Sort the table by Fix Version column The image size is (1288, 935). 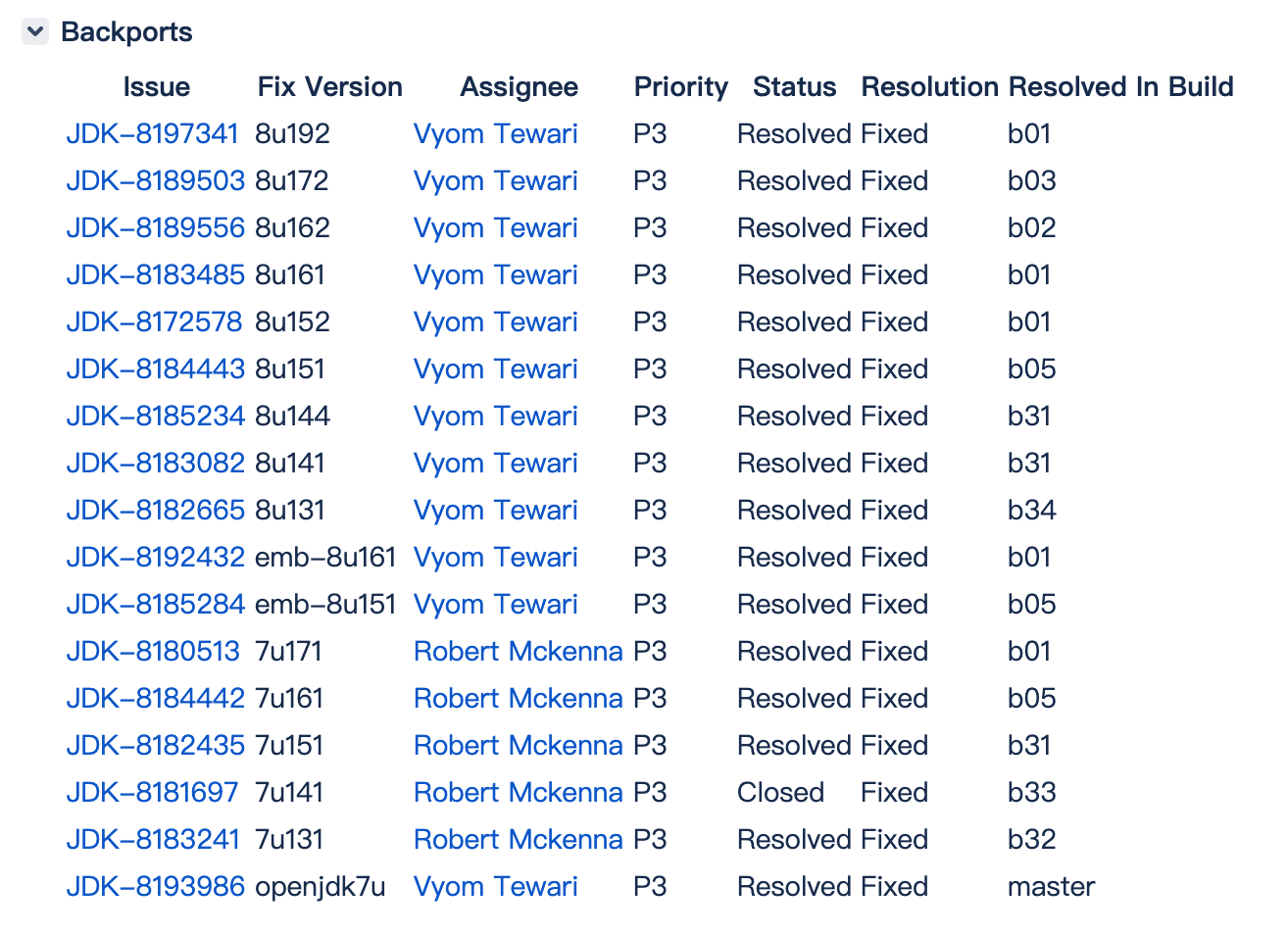pyautogui.click(x=329, y=86)
